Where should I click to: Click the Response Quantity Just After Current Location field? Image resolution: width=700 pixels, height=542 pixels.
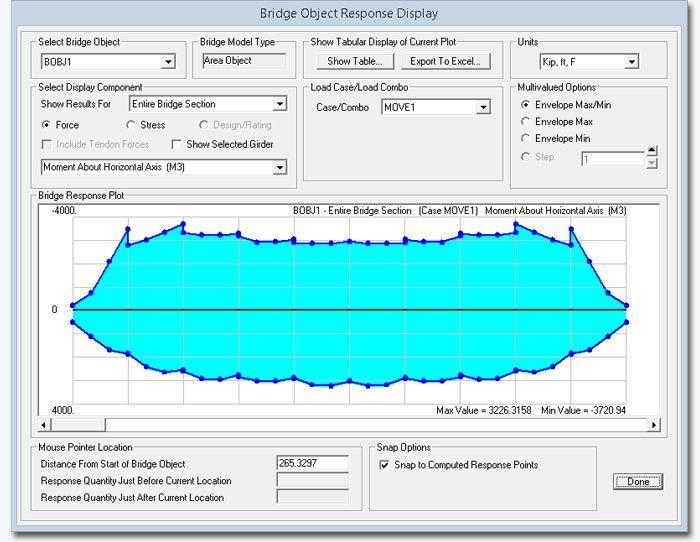coord(312,496)
